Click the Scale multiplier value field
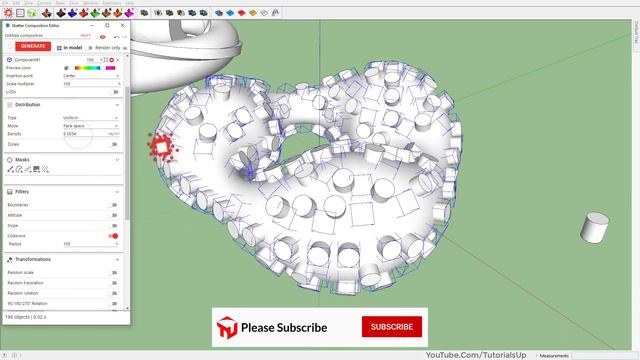 click(91, 84)
